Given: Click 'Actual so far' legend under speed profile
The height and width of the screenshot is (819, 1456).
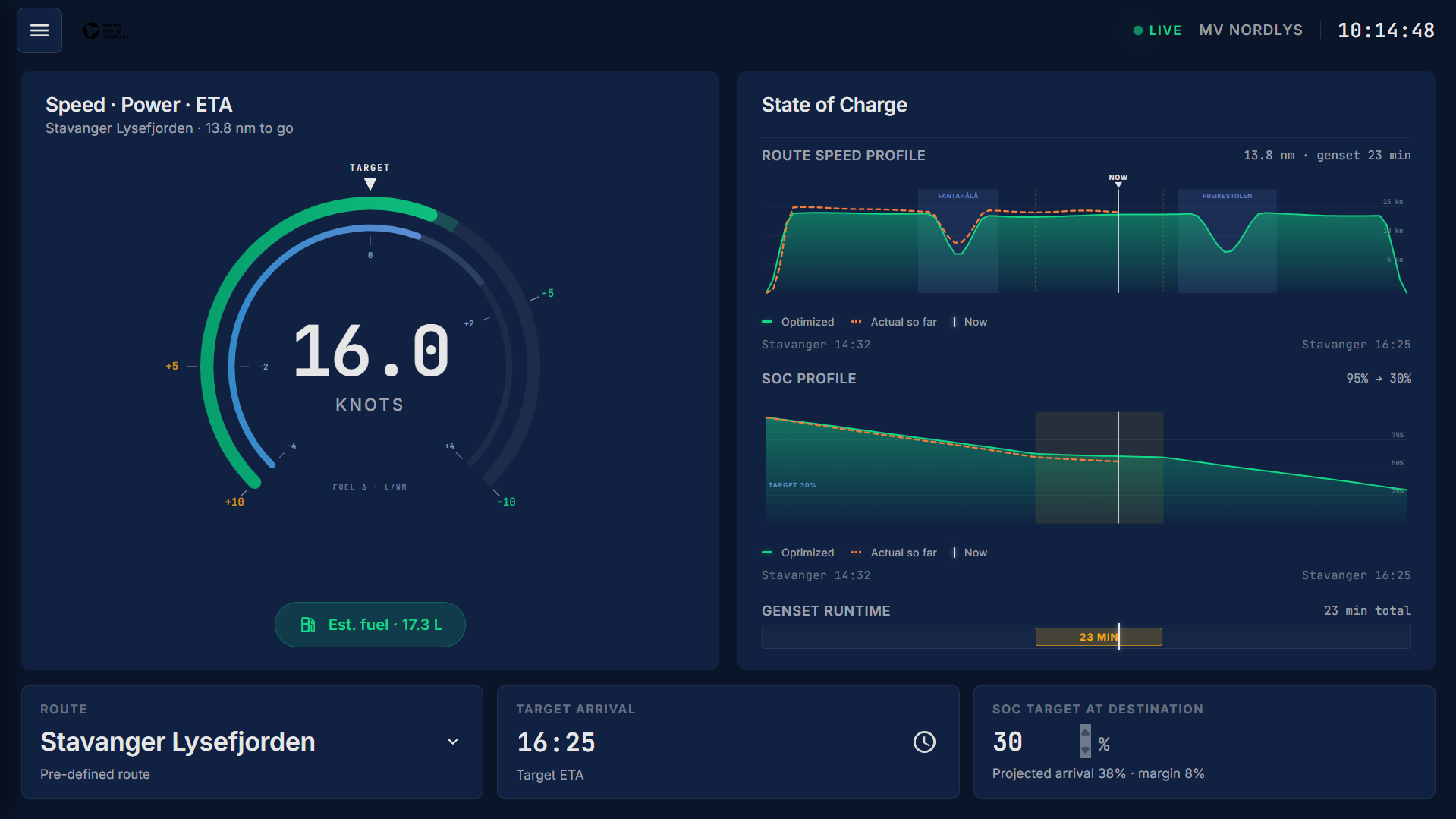Looking at the screenshot, I should tap(895, 322).
